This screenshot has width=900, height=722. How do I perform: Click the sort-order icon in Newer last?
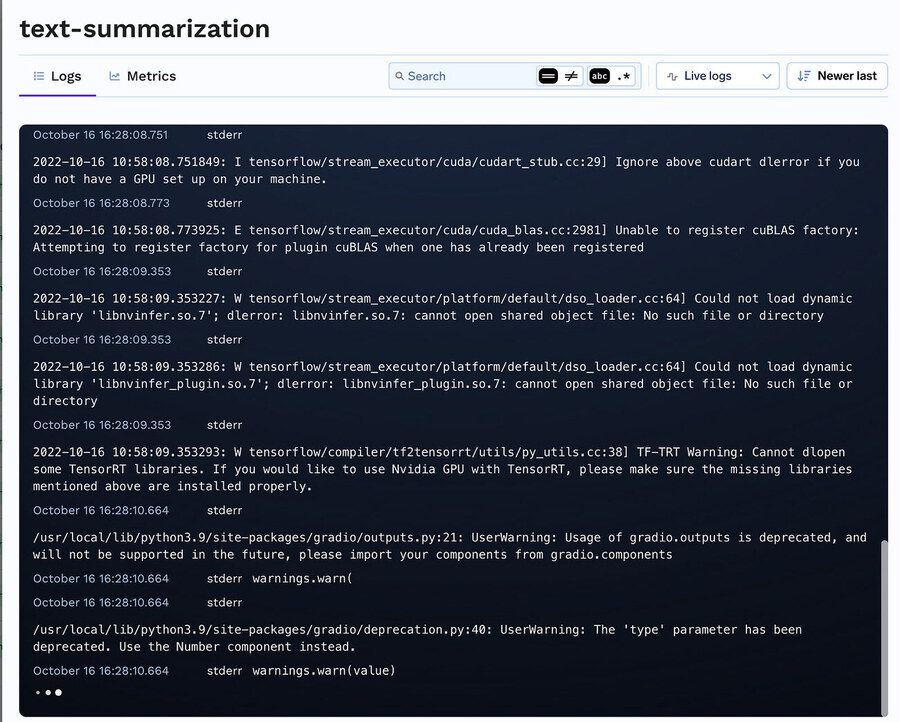tap(803, 76)
